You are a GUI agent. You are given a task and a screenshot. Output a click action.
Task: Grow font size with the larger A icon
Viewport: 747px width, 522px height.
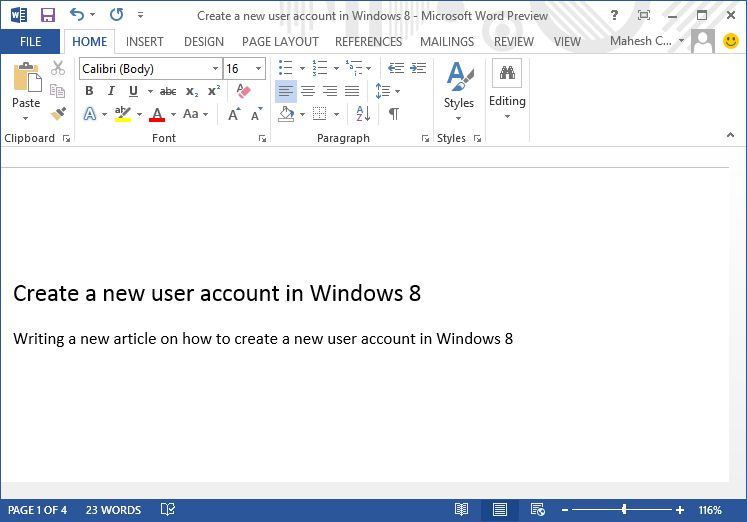tap(234, 114)
